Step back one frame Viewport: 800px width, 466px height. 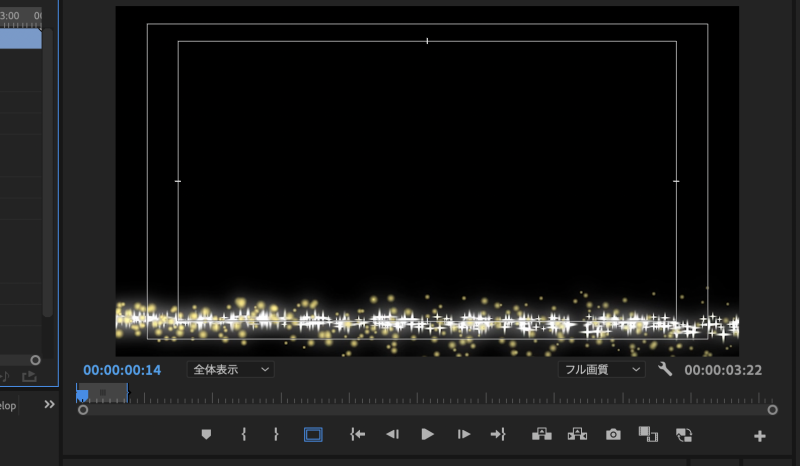[x=393, y=435]
